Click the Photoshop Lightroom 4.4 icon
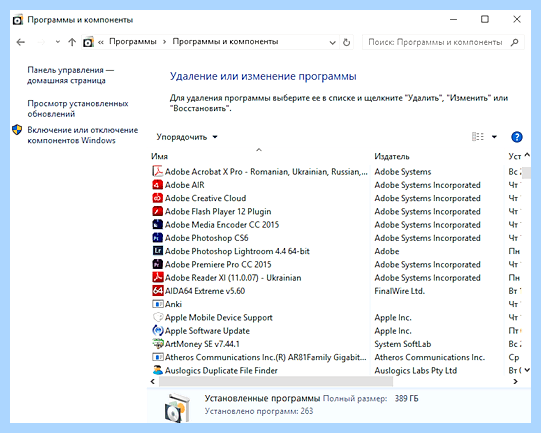 coord(158,251)
